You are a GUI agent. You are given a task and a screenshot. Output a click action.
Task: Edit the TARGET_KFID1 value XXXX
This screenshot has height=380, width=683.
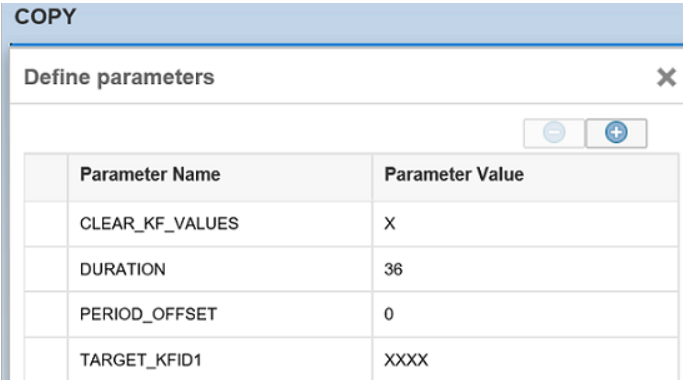526,359
